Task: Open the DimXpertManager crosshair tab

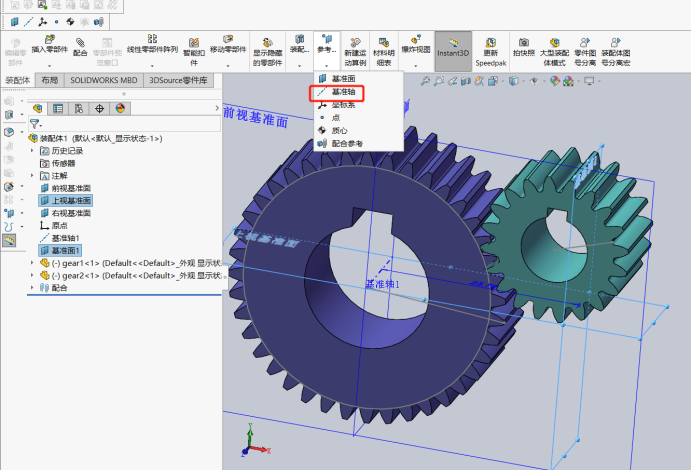Action: click(x=99, y=109)
